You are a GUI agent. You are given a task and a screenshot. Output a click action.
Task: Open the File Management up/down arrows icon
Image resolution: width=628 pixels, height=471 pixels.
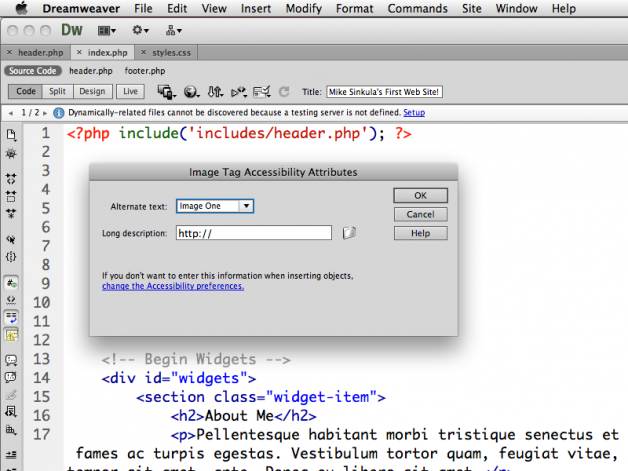click(215, 92)
